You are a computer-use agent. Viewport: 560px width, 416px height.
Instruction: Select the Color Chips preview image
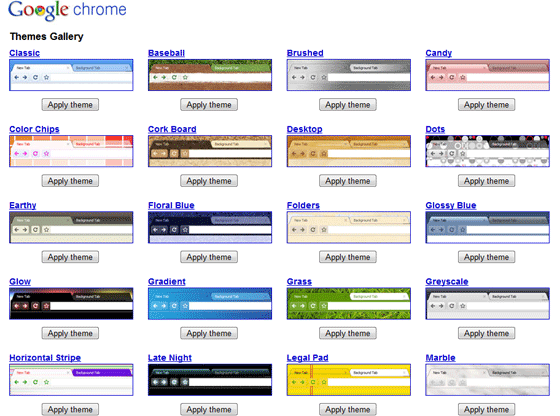pos(71,151)
